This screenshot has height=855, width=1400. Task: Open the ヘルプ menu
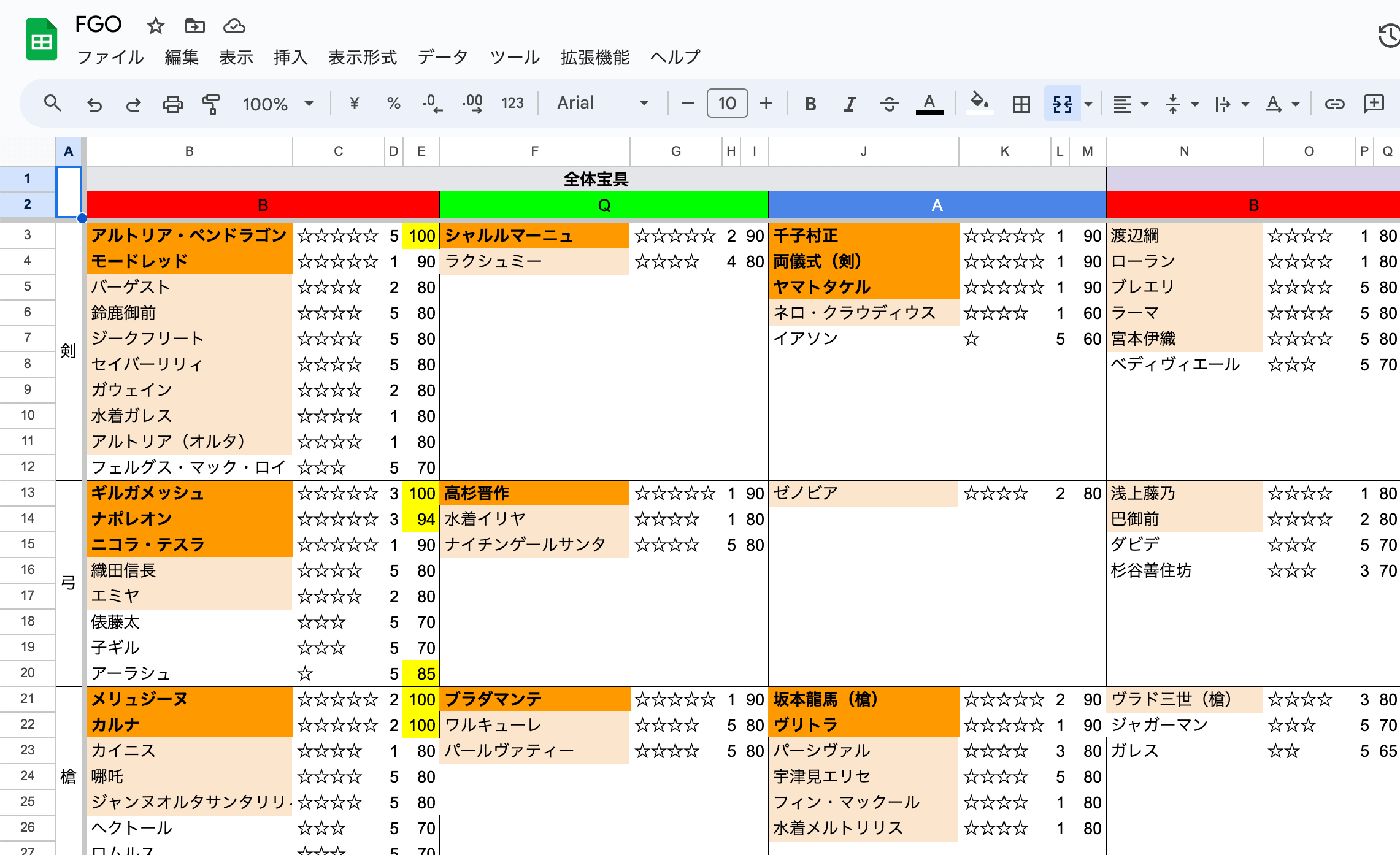point(675,57)
